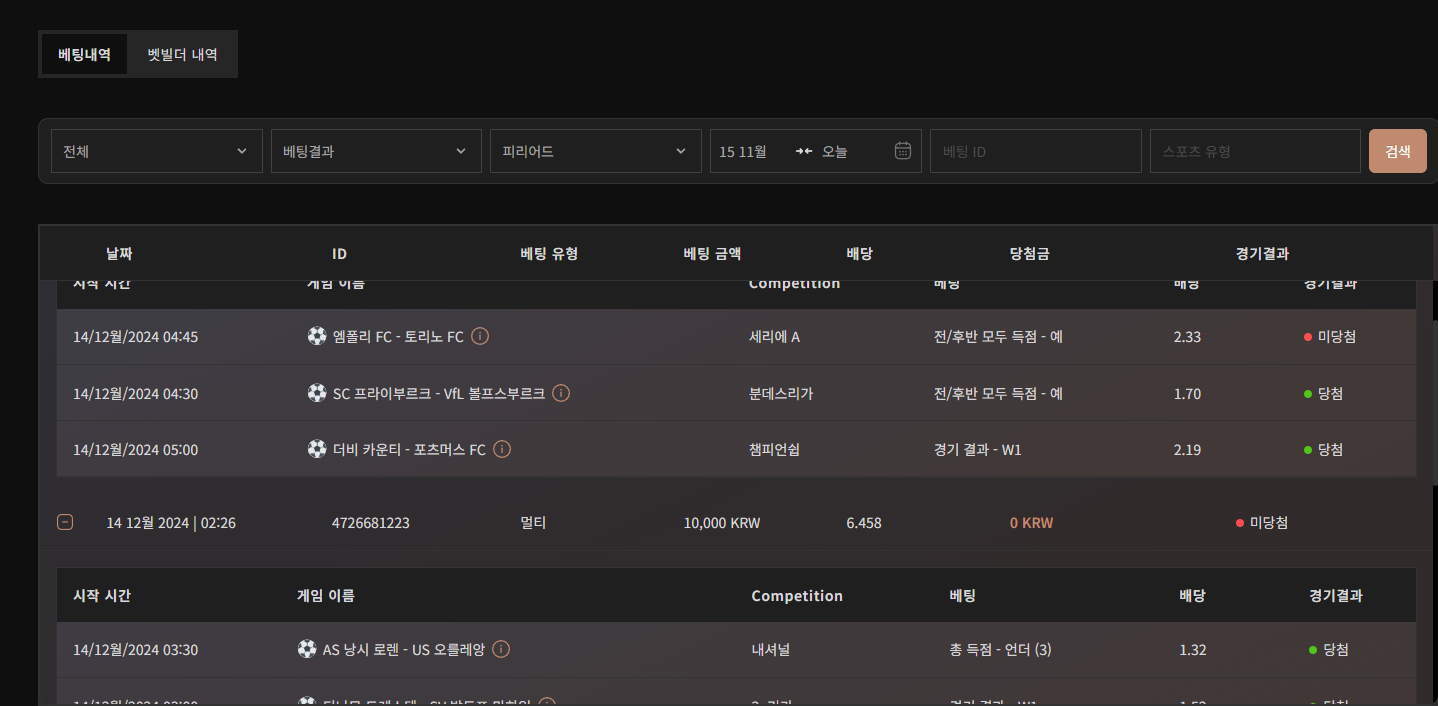Switch to the 벳빌더 내역 tab
The height and width of the screenshot is (706, 1438).
click(182, 54)
